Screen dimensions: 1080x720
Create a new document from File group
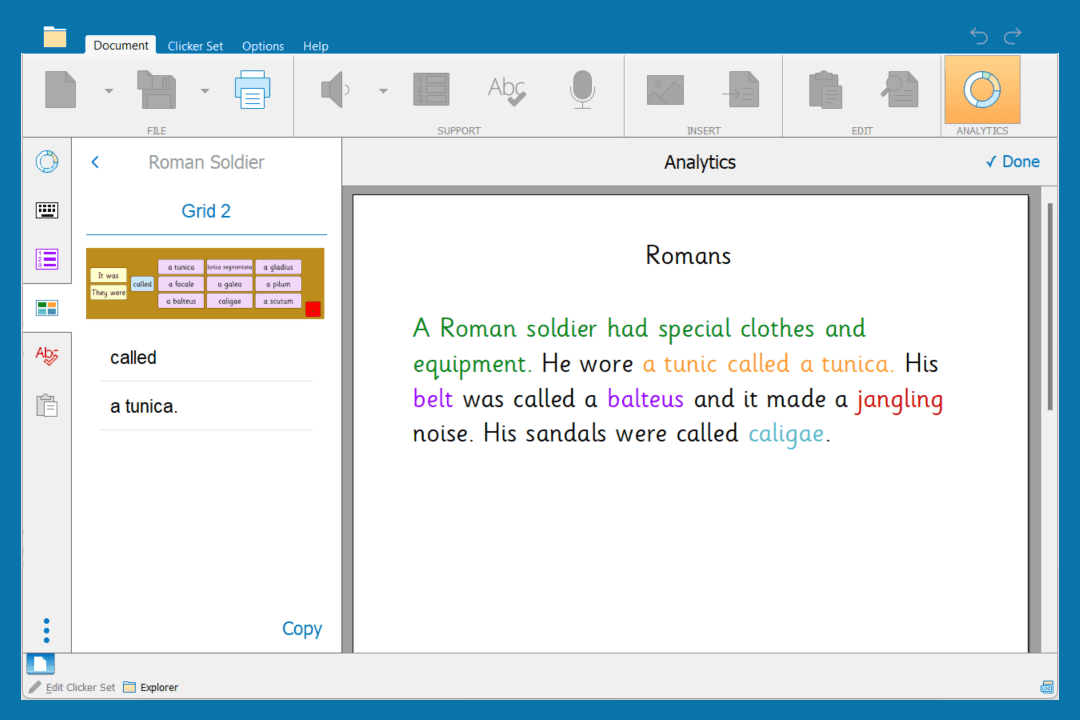(x=61, y=90)
